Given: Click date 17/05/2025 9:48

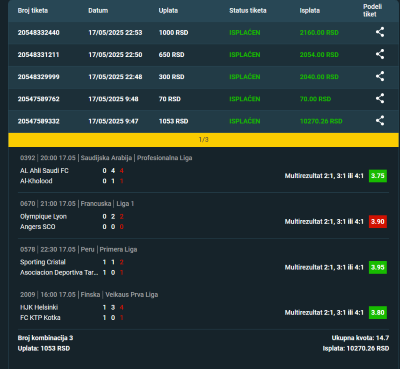Looking at the screenshot, I should coord(113,99).
